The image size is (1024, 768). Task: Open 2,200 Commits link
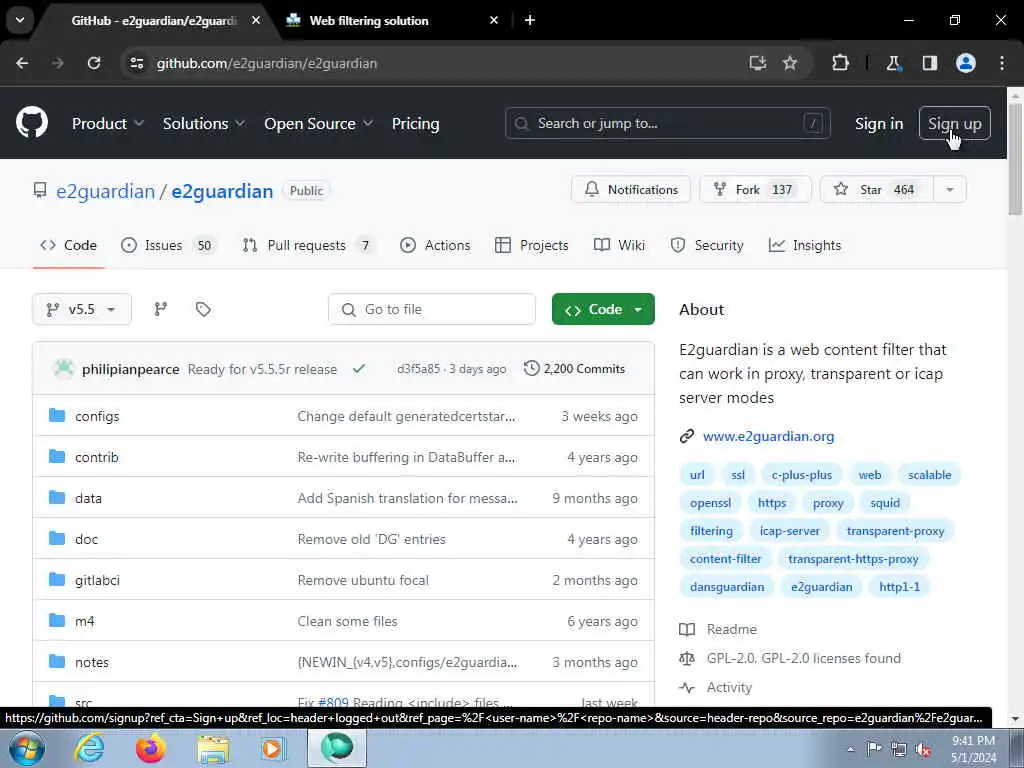click(x=574, y=368)
